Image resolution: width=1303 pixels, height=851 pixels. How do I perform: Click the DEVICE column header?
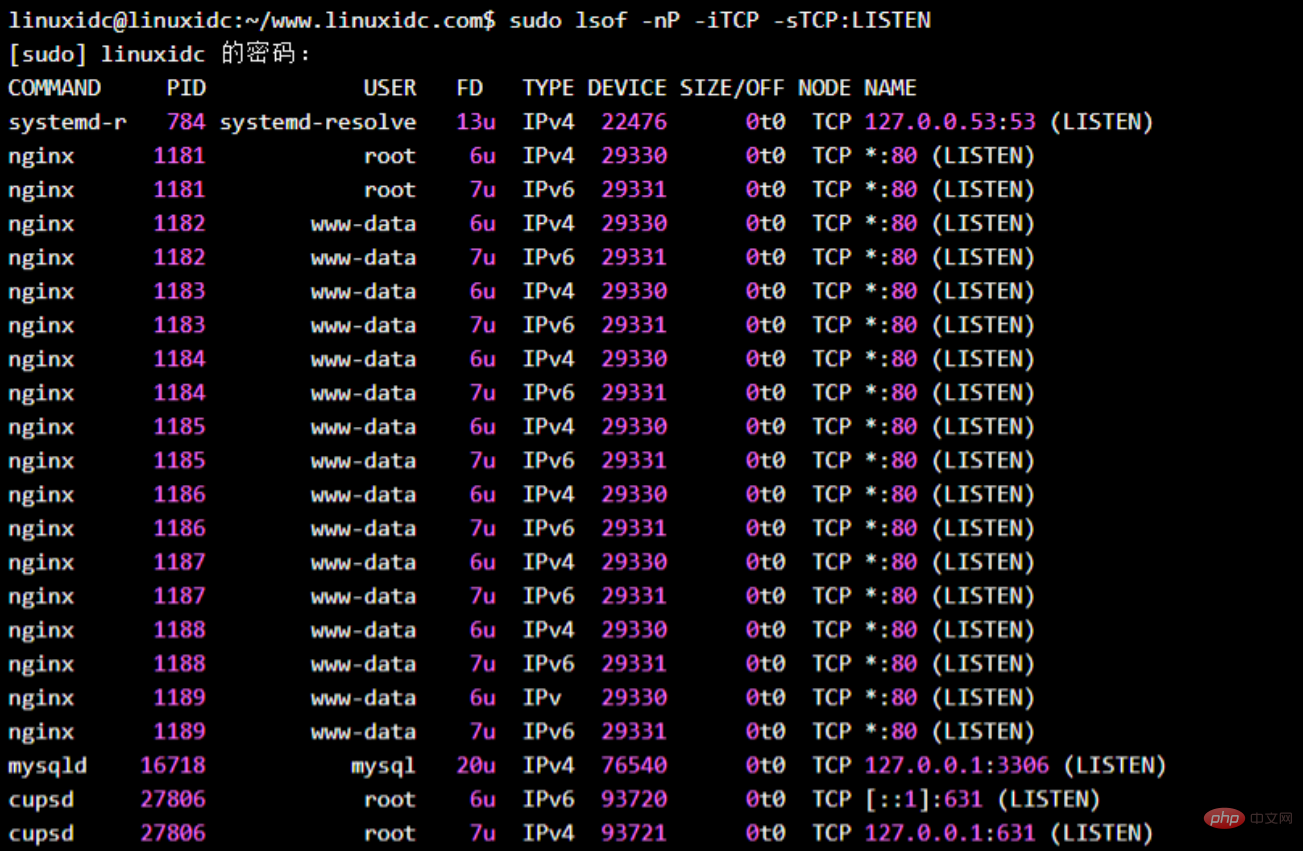pos(627,88)
